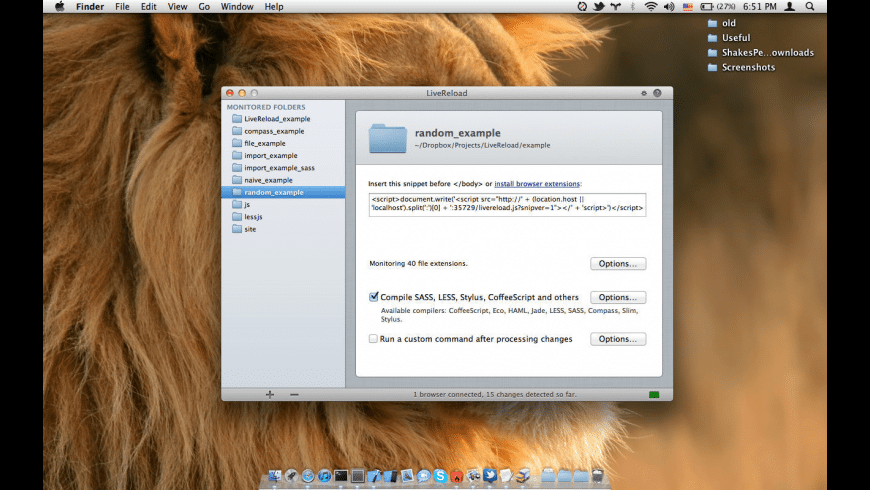Remove selected folder with minus button
Viewport: 870px width, 490px height.
coord(294,395)
